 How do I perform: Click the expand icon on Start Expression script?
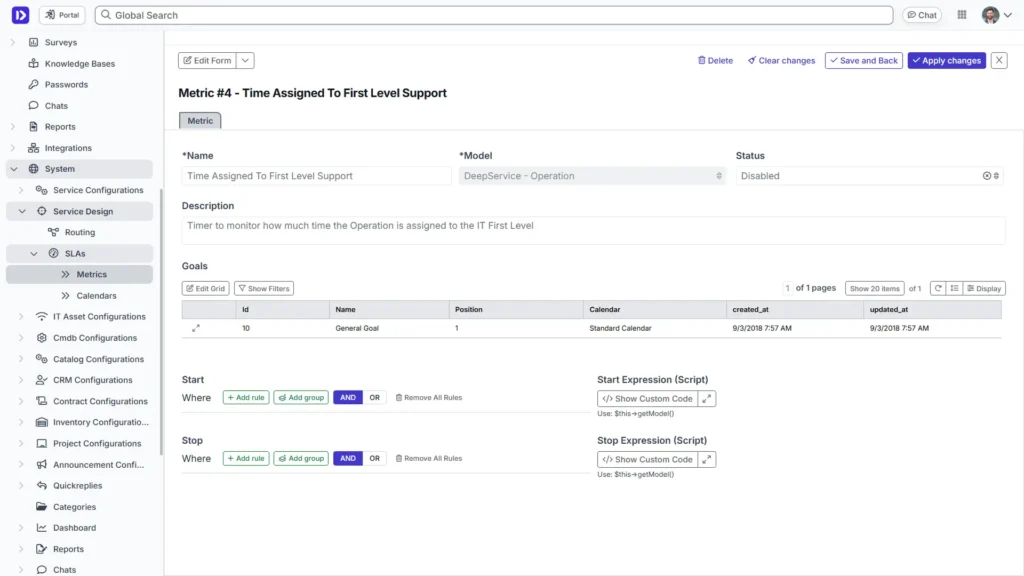[707, 397]
